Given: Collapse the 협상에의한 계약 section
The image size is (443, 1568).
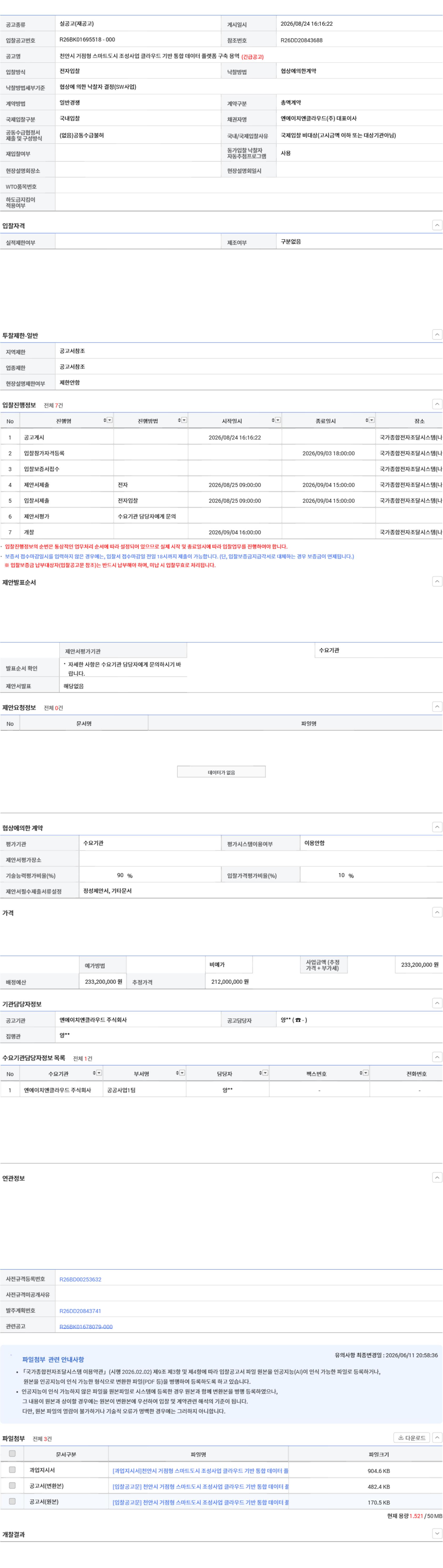Looking at the screenshot, I should click(x=437, y=826).
